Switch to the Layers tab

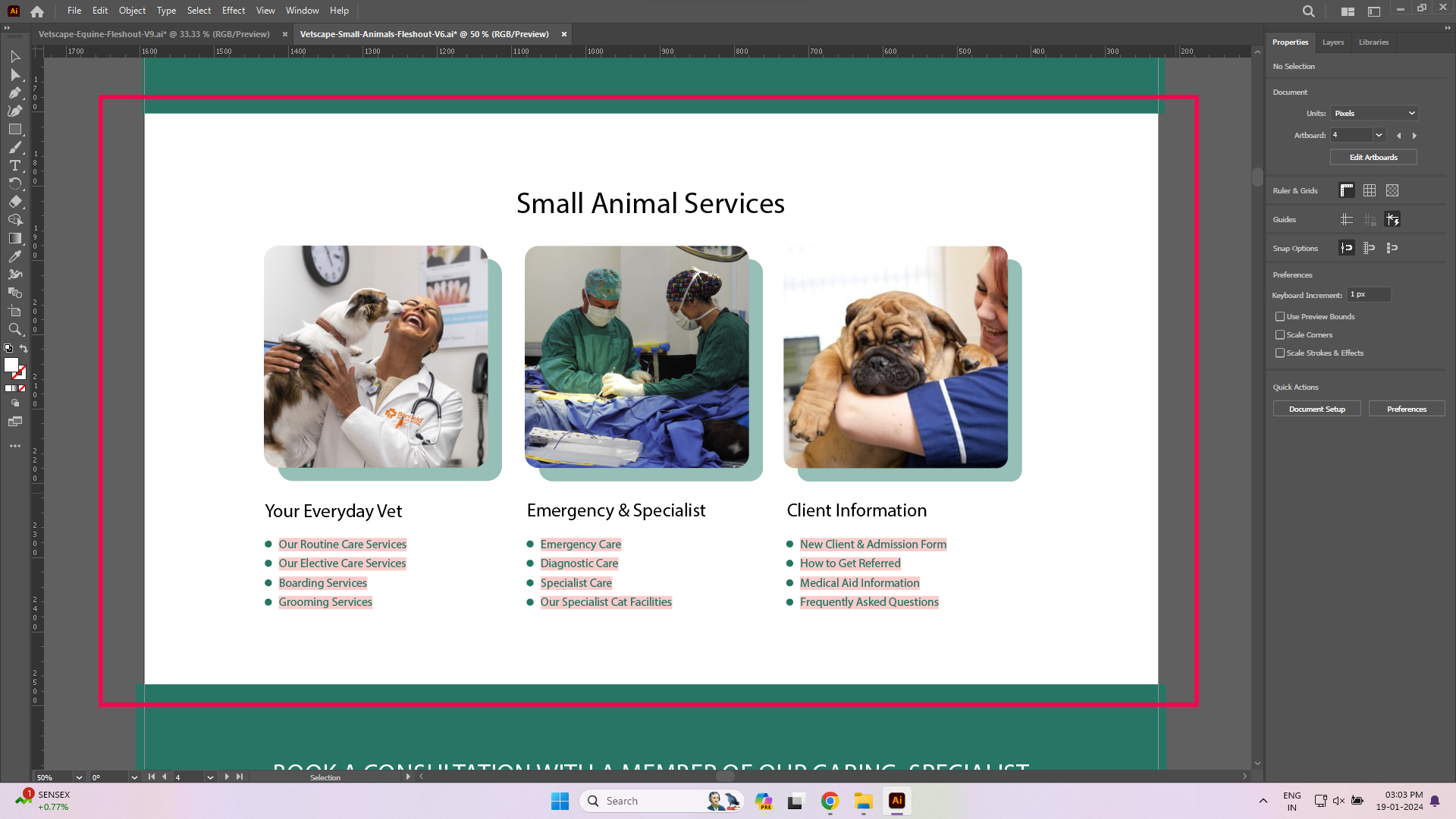1332,42
